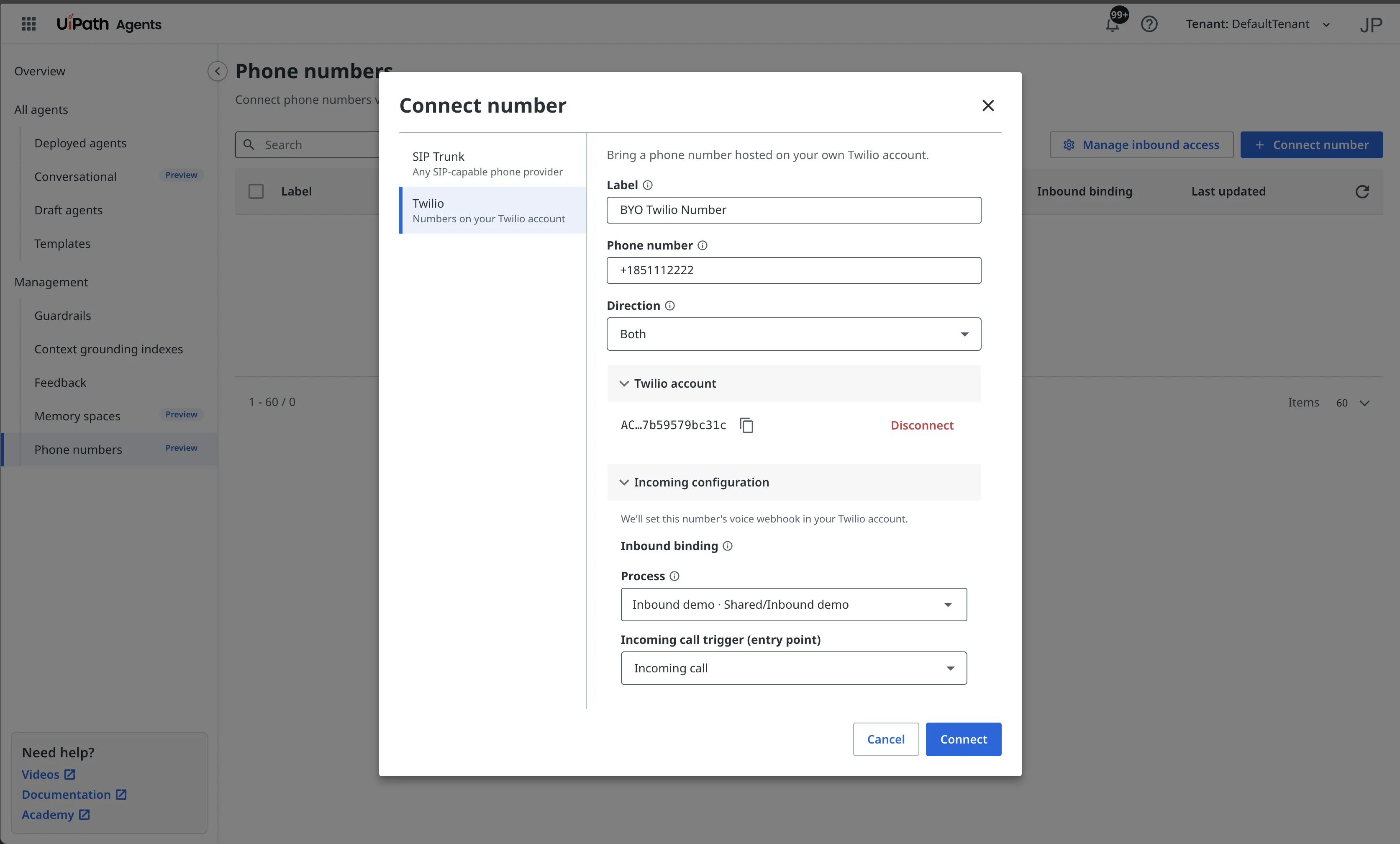Click Cancel in the dialog
Viewport: 1400px width, 844px height.
tap(885, 739)
